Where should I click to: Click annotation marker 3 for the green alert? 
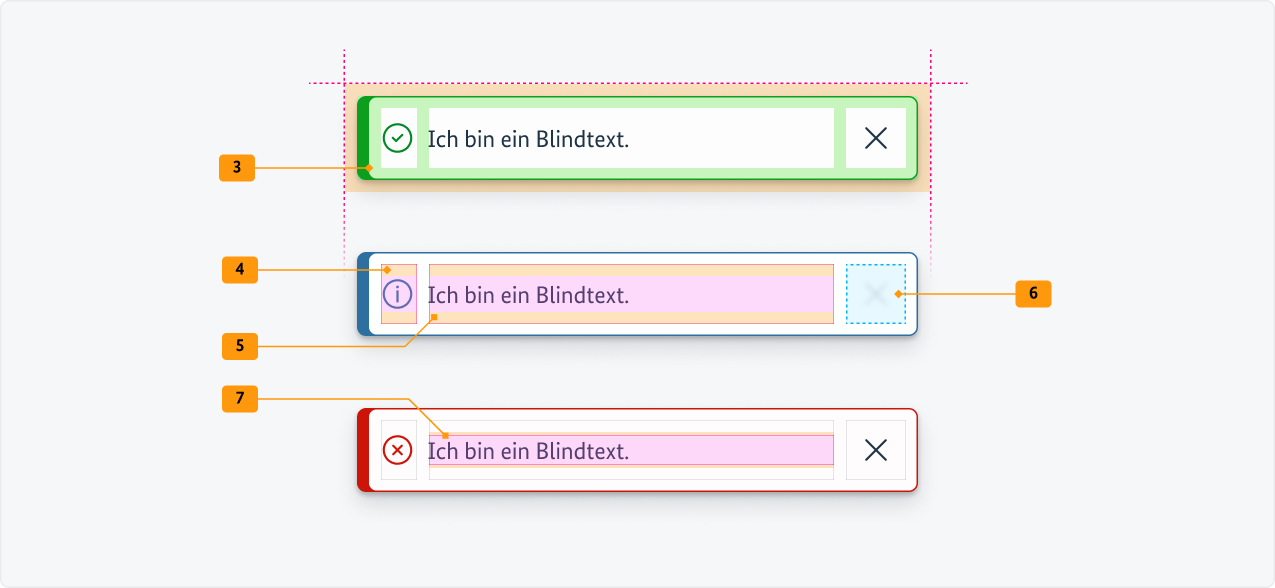(237, 168)
